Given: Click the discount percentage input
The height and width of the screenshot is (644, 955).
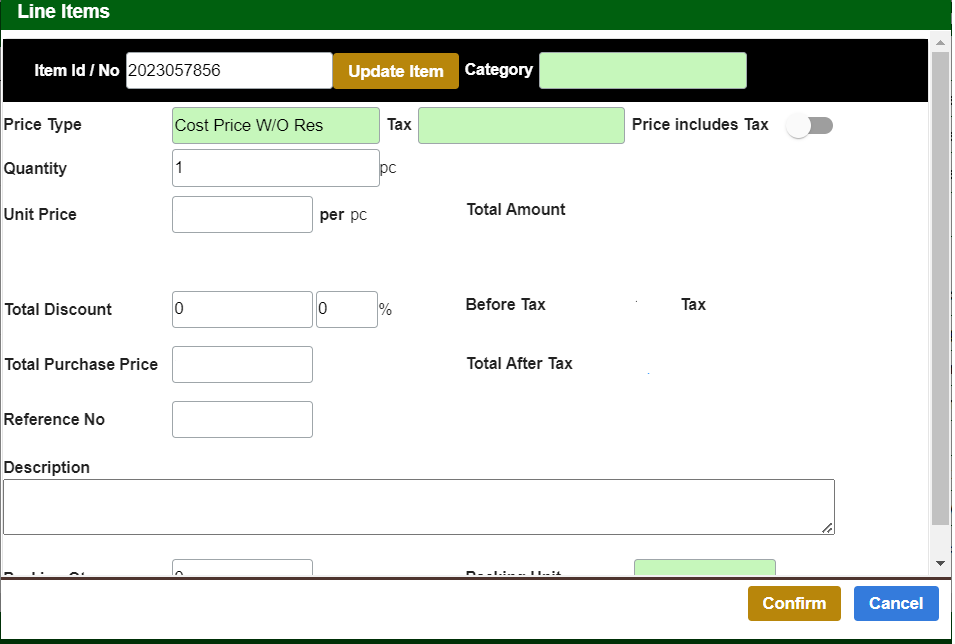Looking at the screenshot, I should click(x=346, y=310).
